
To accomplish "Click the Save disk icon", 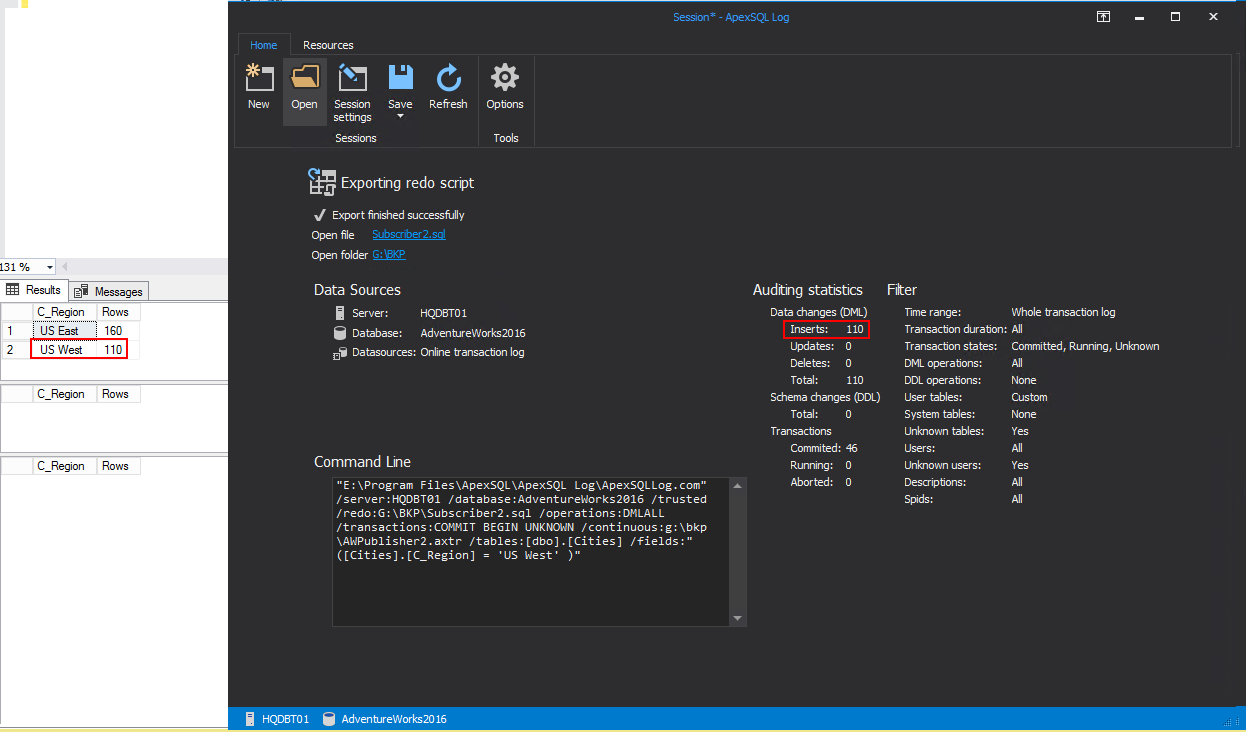I will (400, 78).
